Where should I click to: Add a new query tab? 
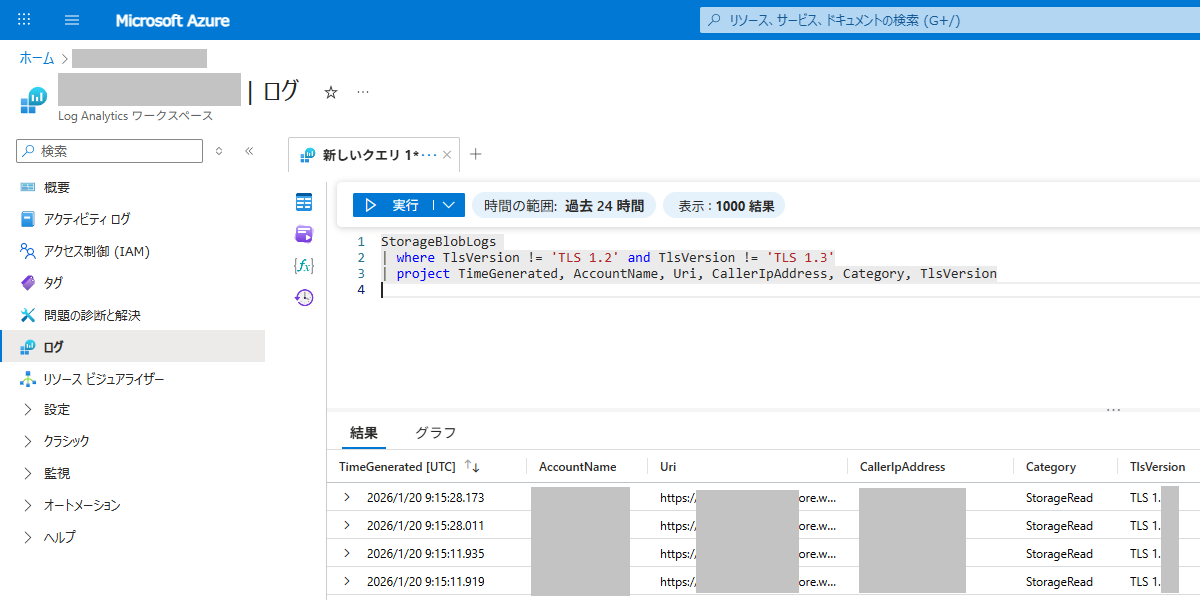pos(476,154)
